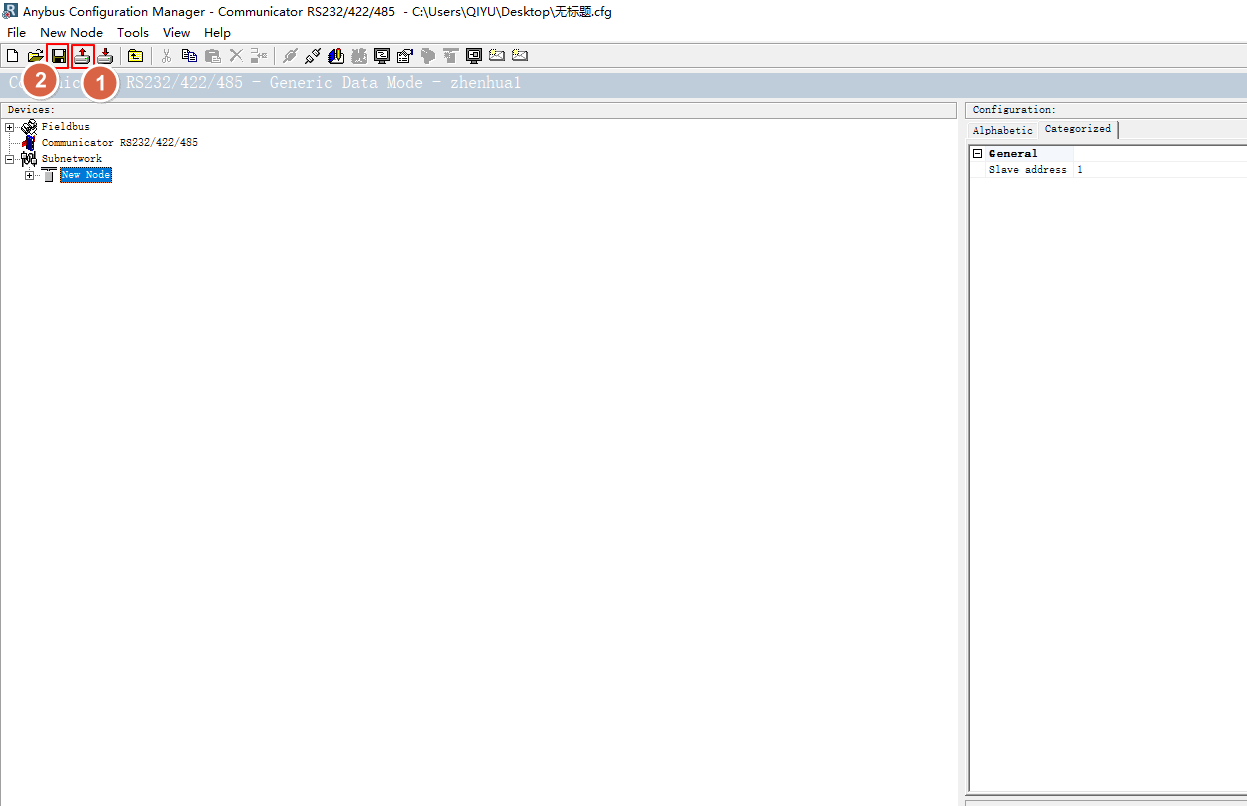1247x806 pixels.
Task: Copy the selection with the Copy icon
Action: 189,56
